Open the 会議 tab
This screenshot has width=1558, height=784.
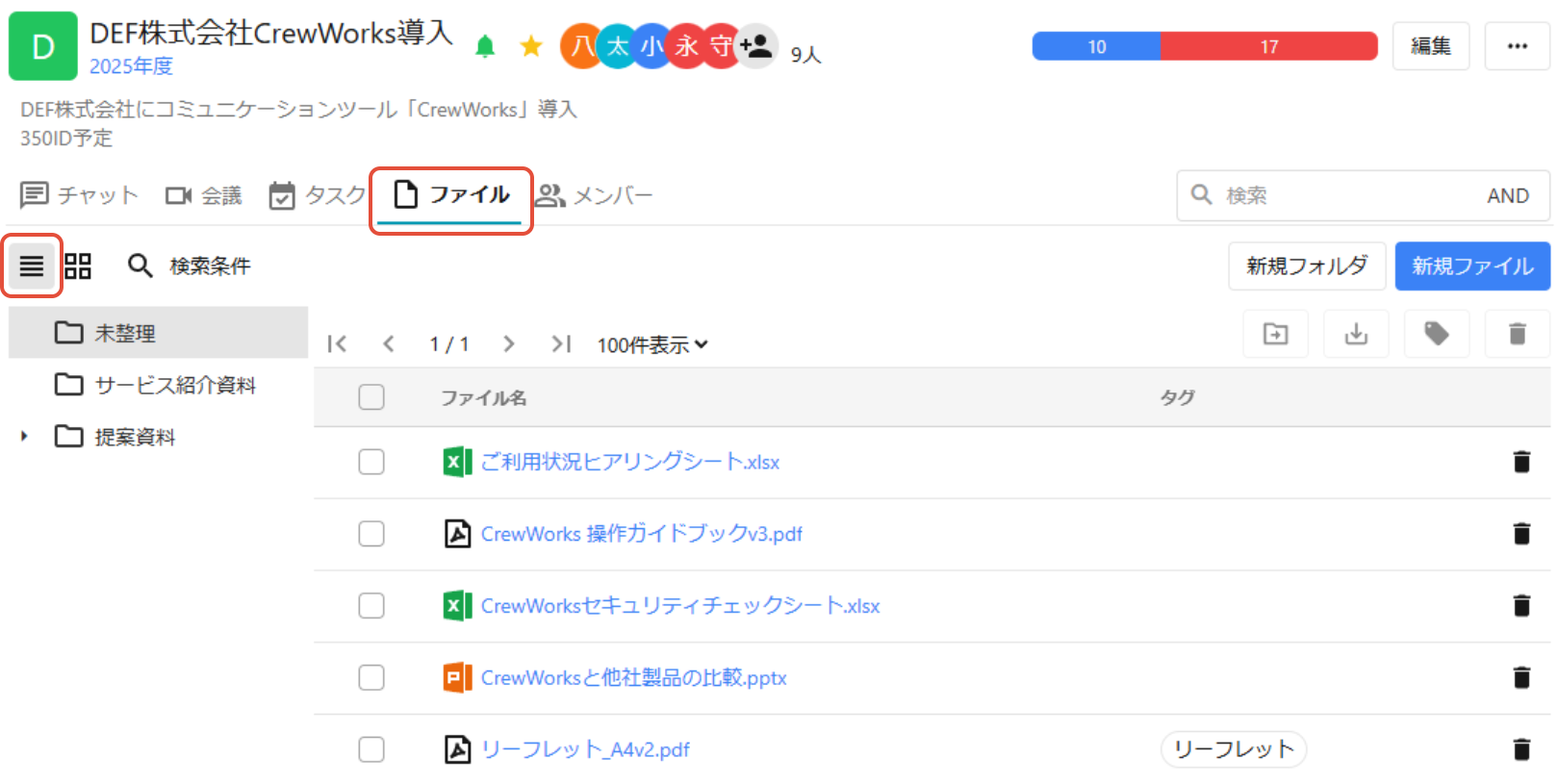[x=203, y=195]
